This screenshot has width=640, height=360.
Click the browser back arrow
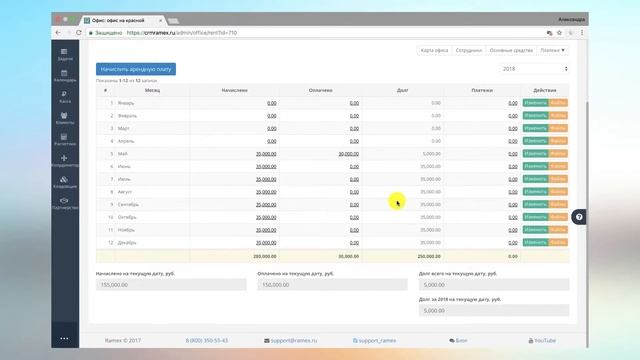pos(58,33)
